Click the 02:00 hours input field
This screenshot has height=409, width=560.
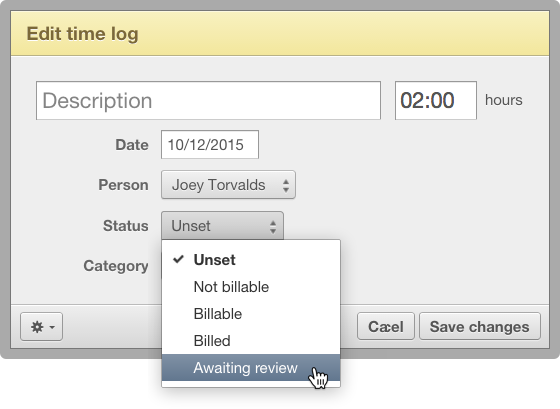point(436,100)
